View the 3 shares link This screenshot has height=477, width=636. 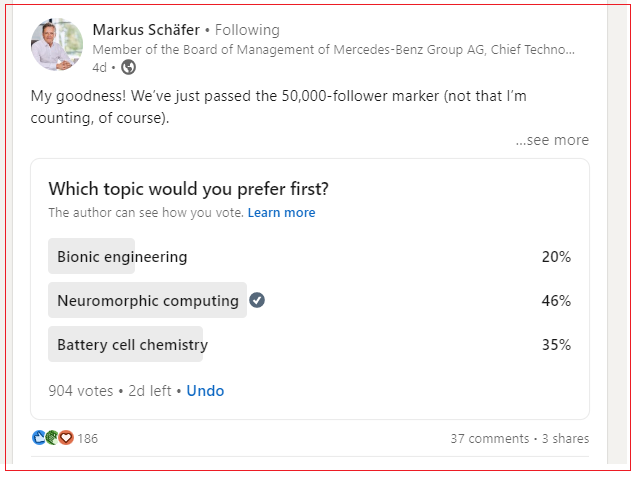coord(566,439)
